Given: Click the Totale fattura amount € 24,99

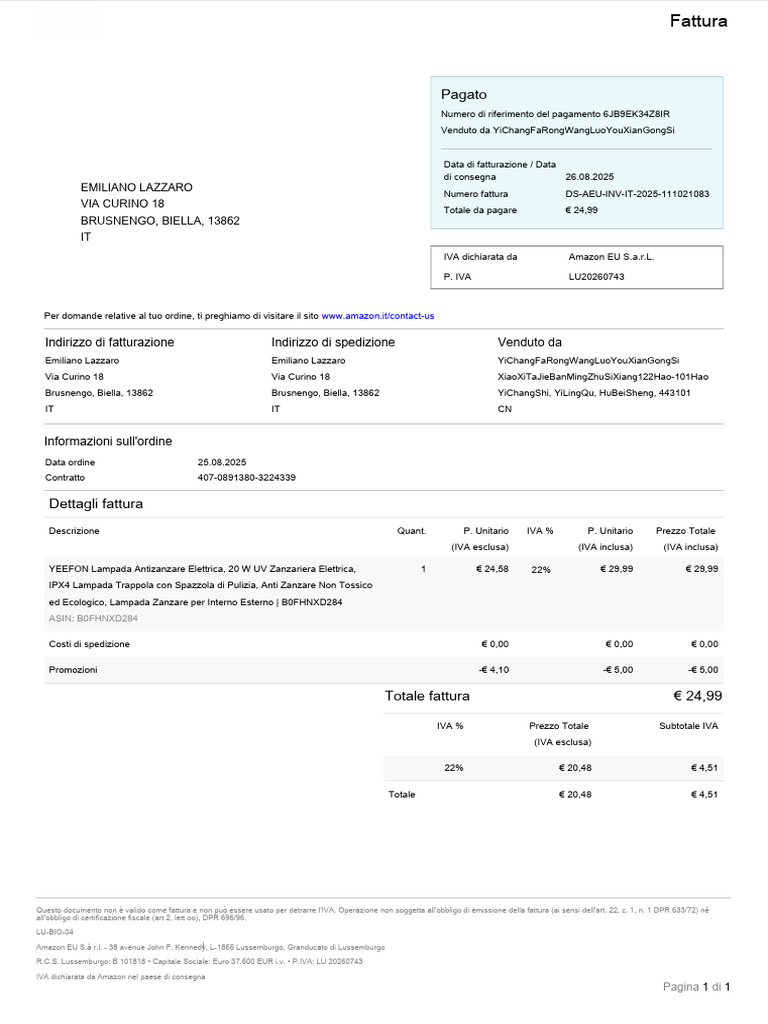Looking at the screenshot, I should coord(697,696).
